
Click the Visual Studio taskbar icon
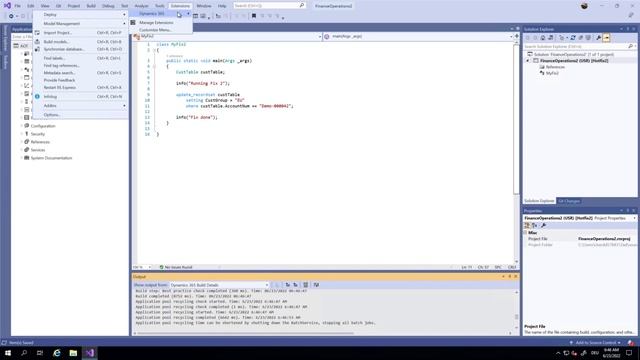pos(90,353)
